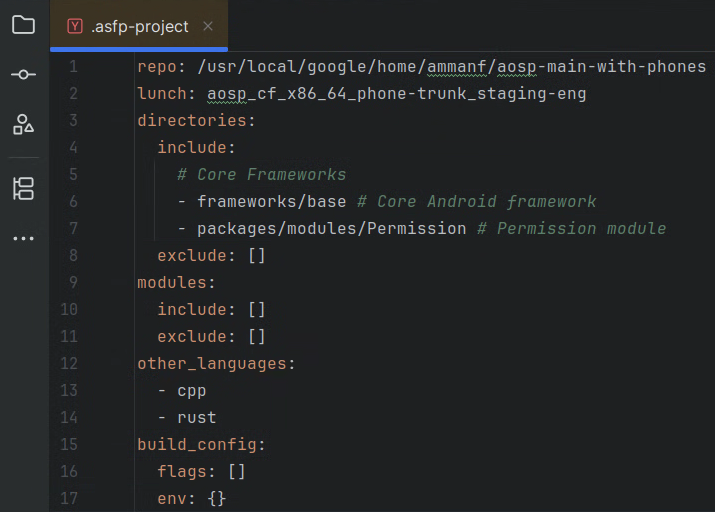Open the Structure tool window icon

pos(23,188)
